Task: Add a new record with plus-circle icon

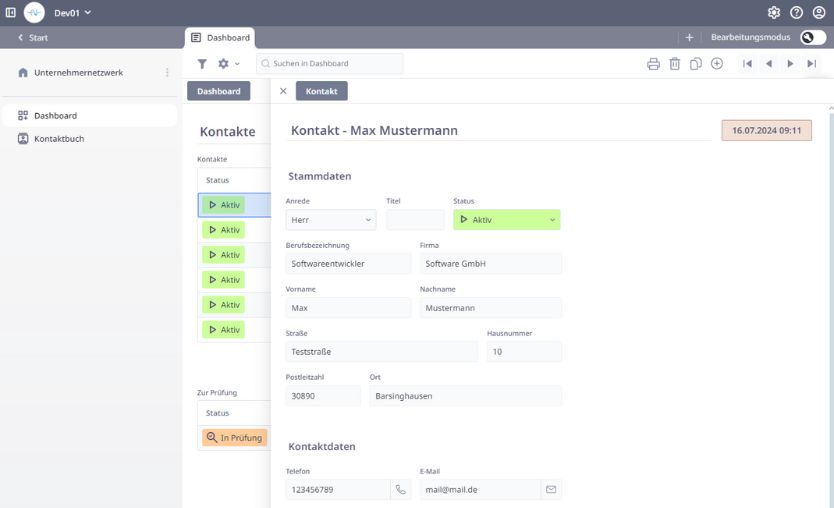Action: pos(717,64)
